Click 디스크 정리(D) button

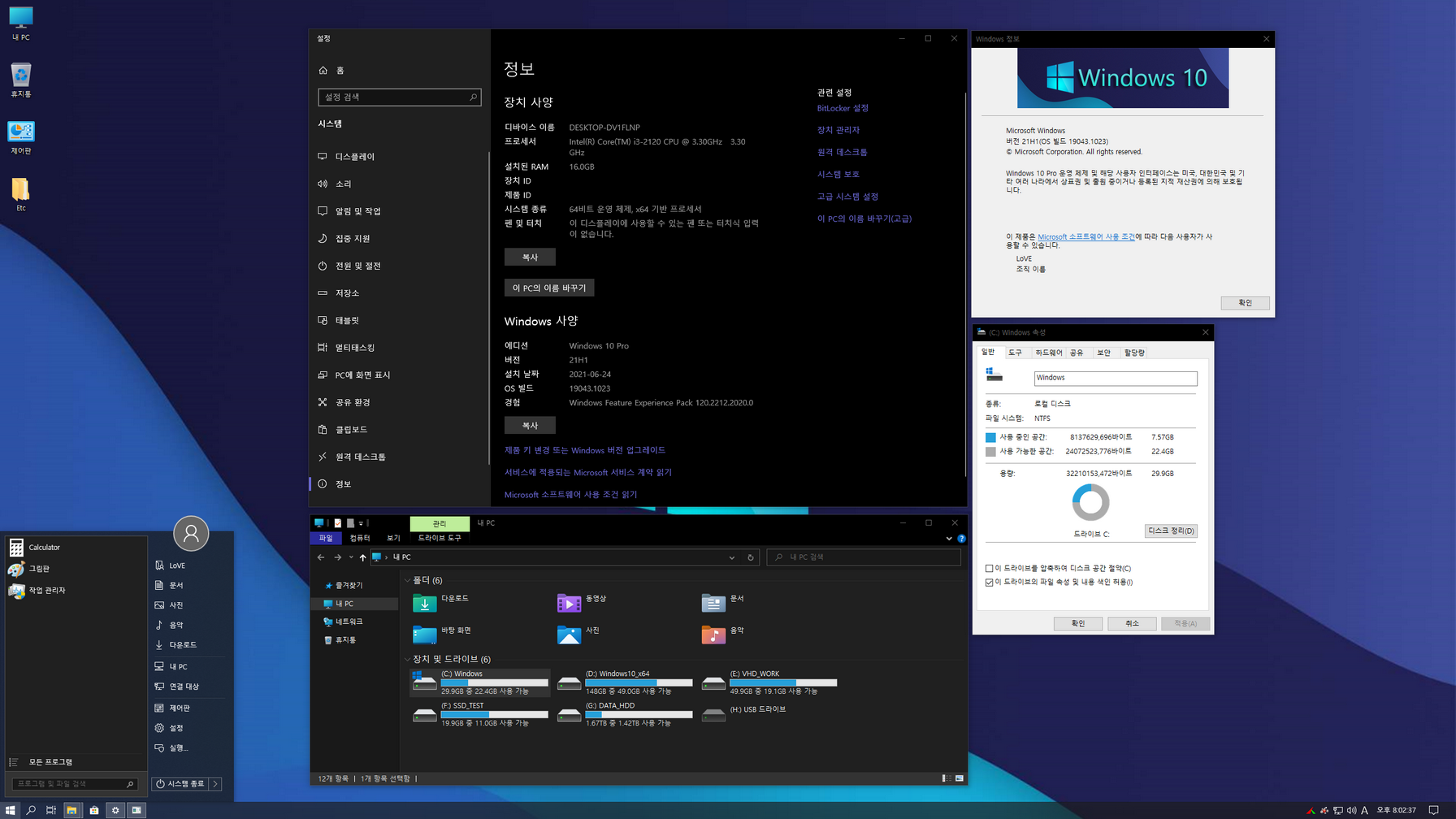pos(1171,531)
